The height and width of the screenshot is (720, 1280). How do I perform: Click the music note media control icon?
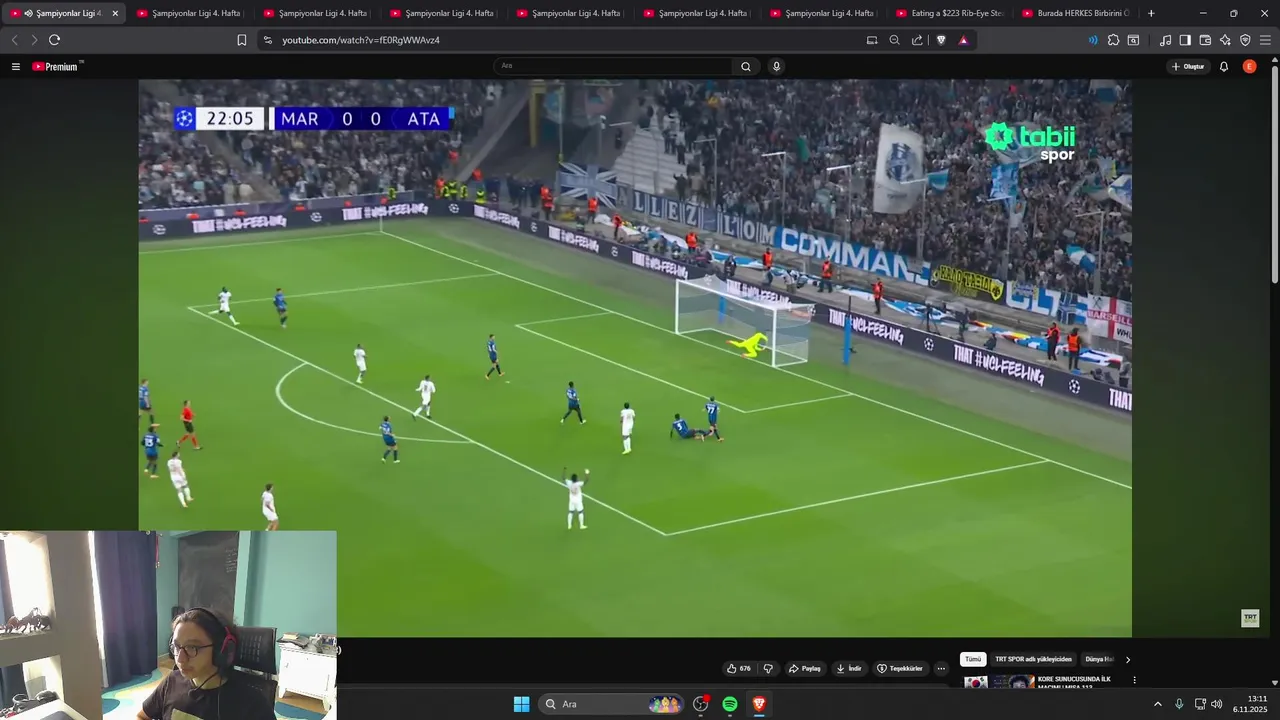click(x=1165, y=40)
